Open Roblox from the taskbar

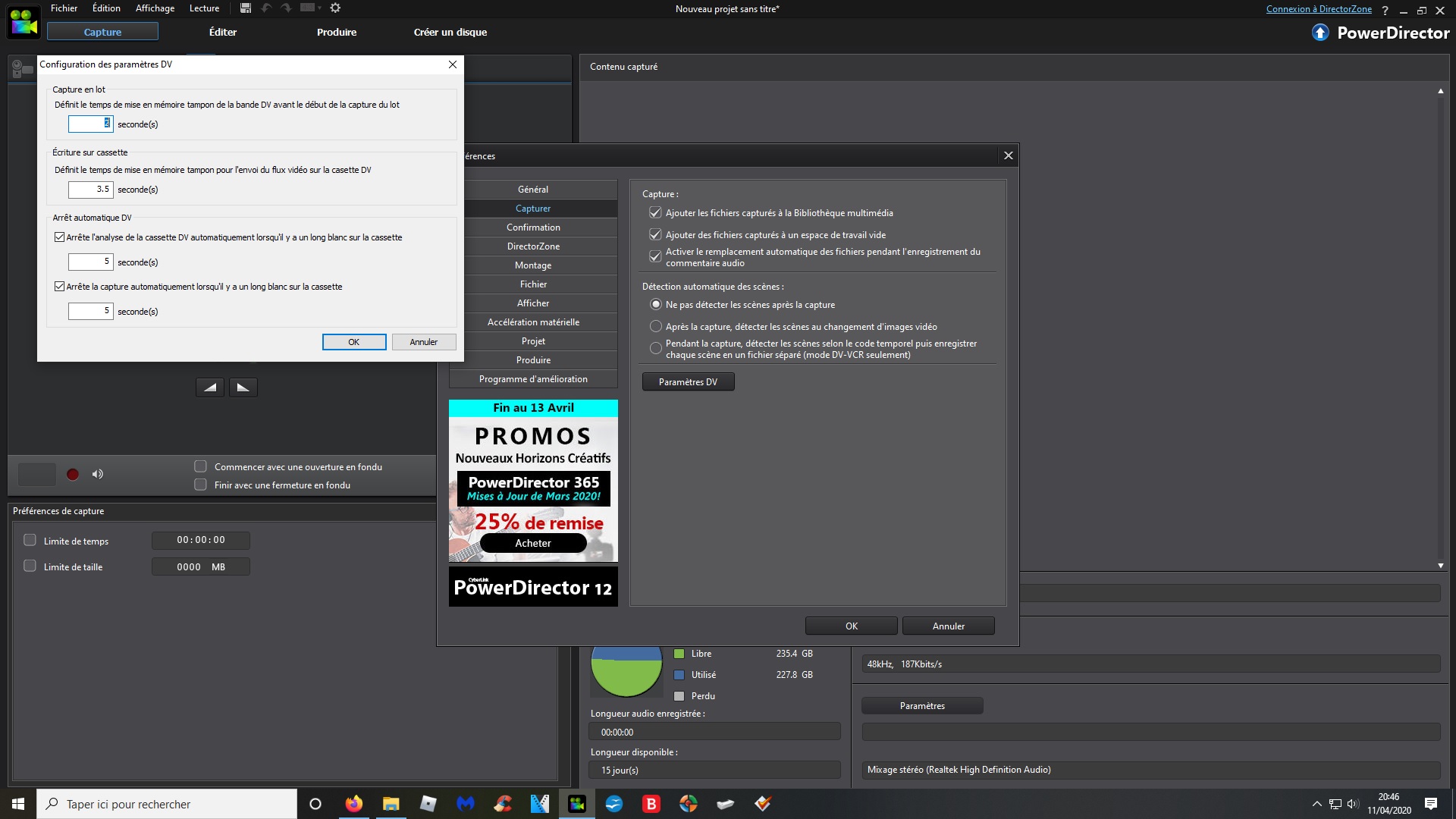428,804
